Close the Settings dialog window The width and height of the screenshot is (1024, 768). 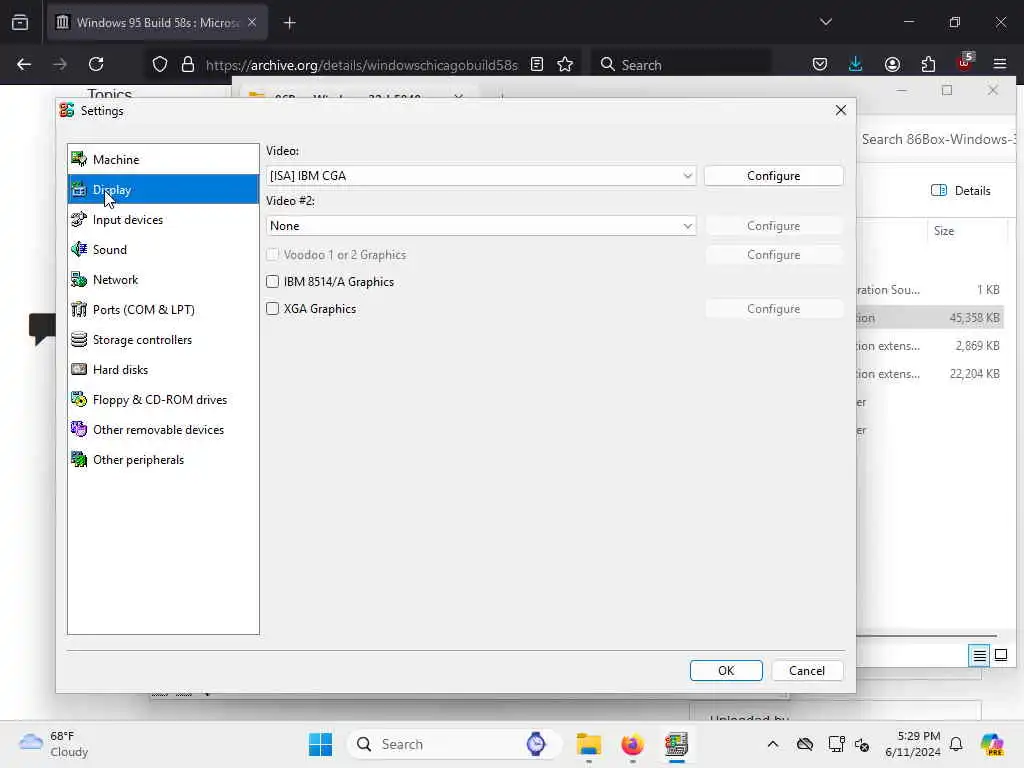point(840,110)
